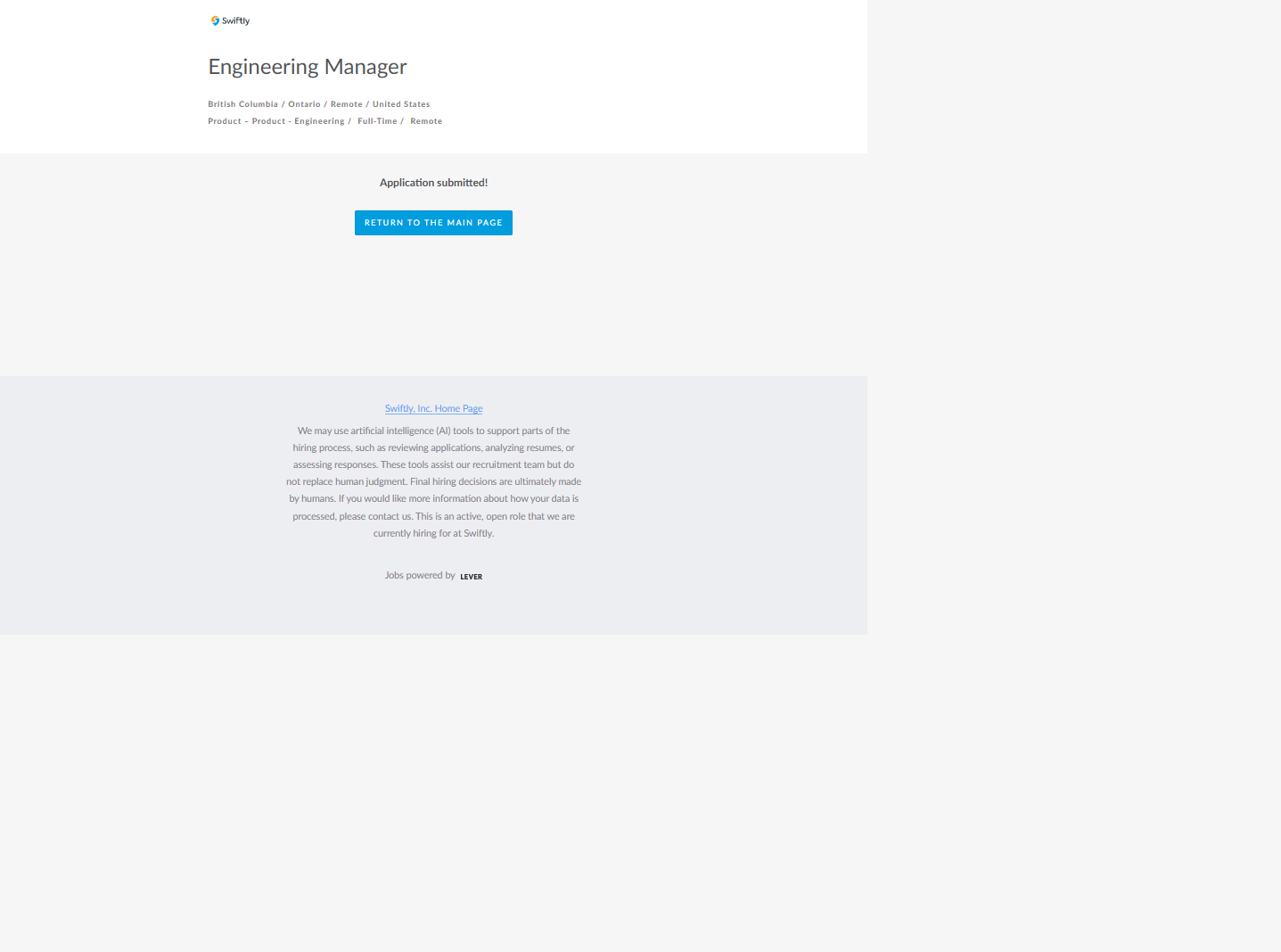Click Remote in the location line

(346, 104)
